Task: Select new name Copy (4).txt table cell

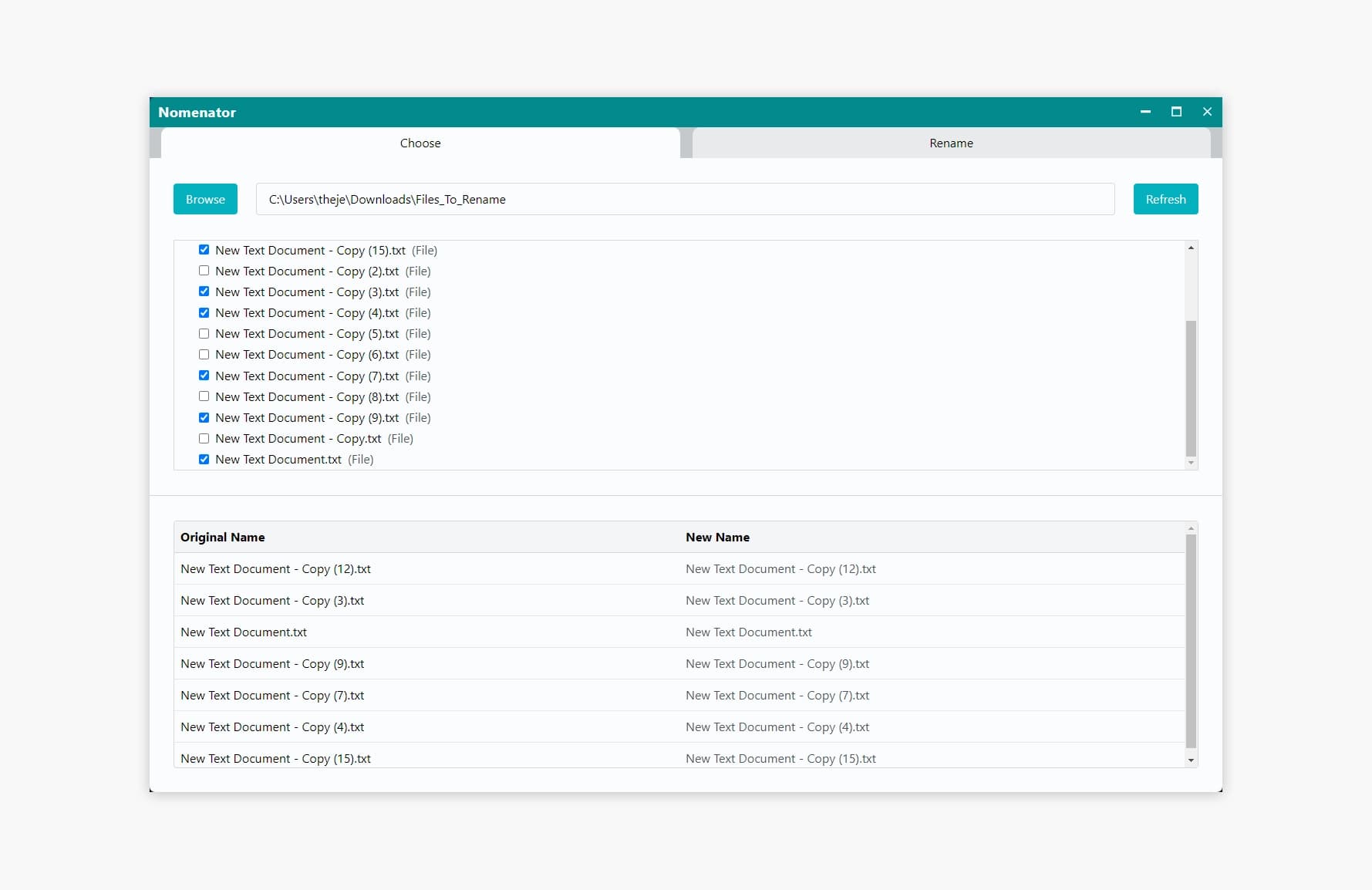Action: click(x=932, y=726)
